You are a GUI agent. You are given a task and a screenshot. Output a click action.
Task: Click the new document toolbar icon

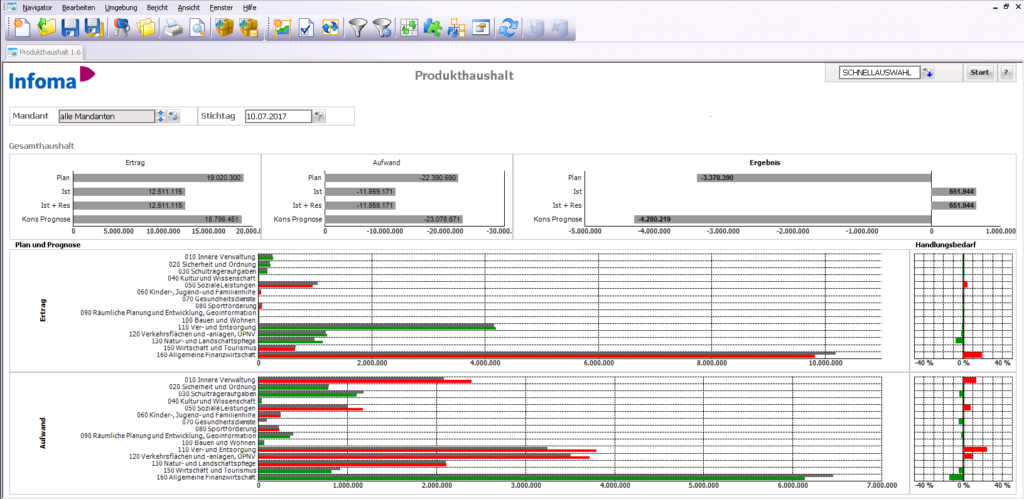click(x=21, y=27)
